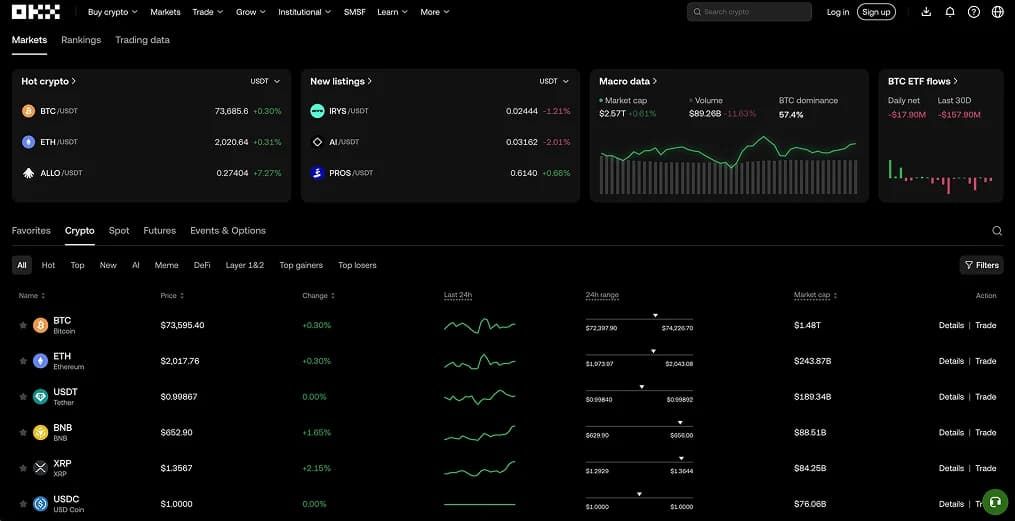Open the help question mark icon
This screenshot has height=521, width=1015.
974,12
